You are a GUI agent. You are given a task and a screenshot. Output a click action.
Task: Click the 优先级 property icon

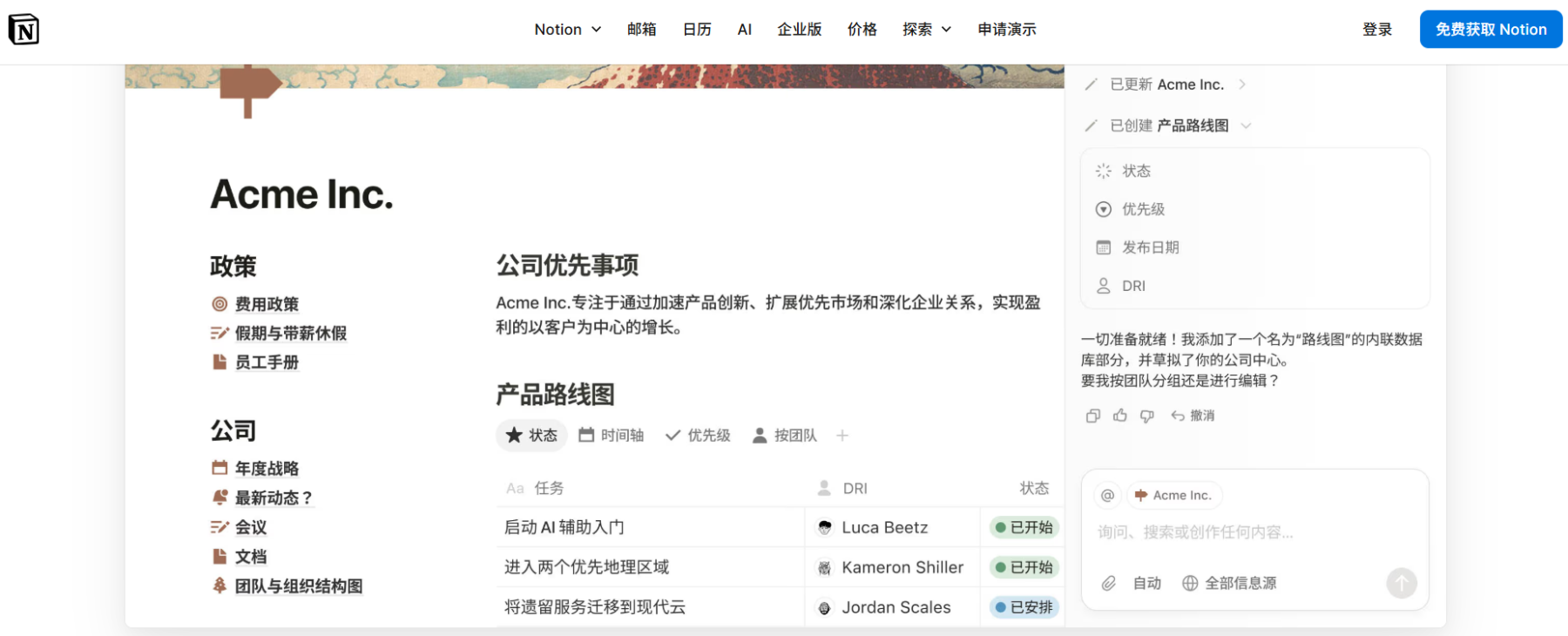1104,209
